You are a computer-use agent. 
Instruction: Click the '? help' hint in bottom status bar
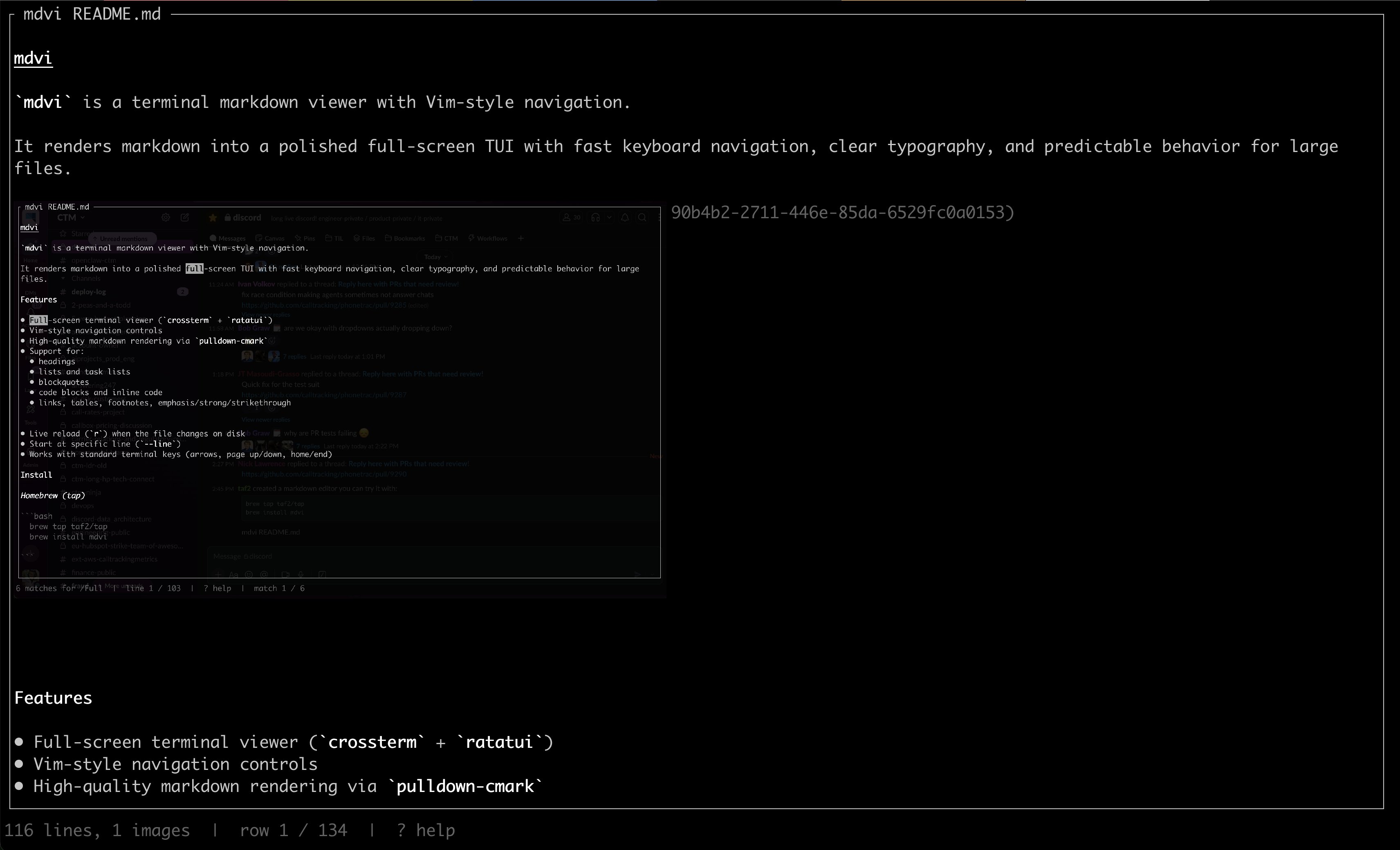click(x=426, y=831)
